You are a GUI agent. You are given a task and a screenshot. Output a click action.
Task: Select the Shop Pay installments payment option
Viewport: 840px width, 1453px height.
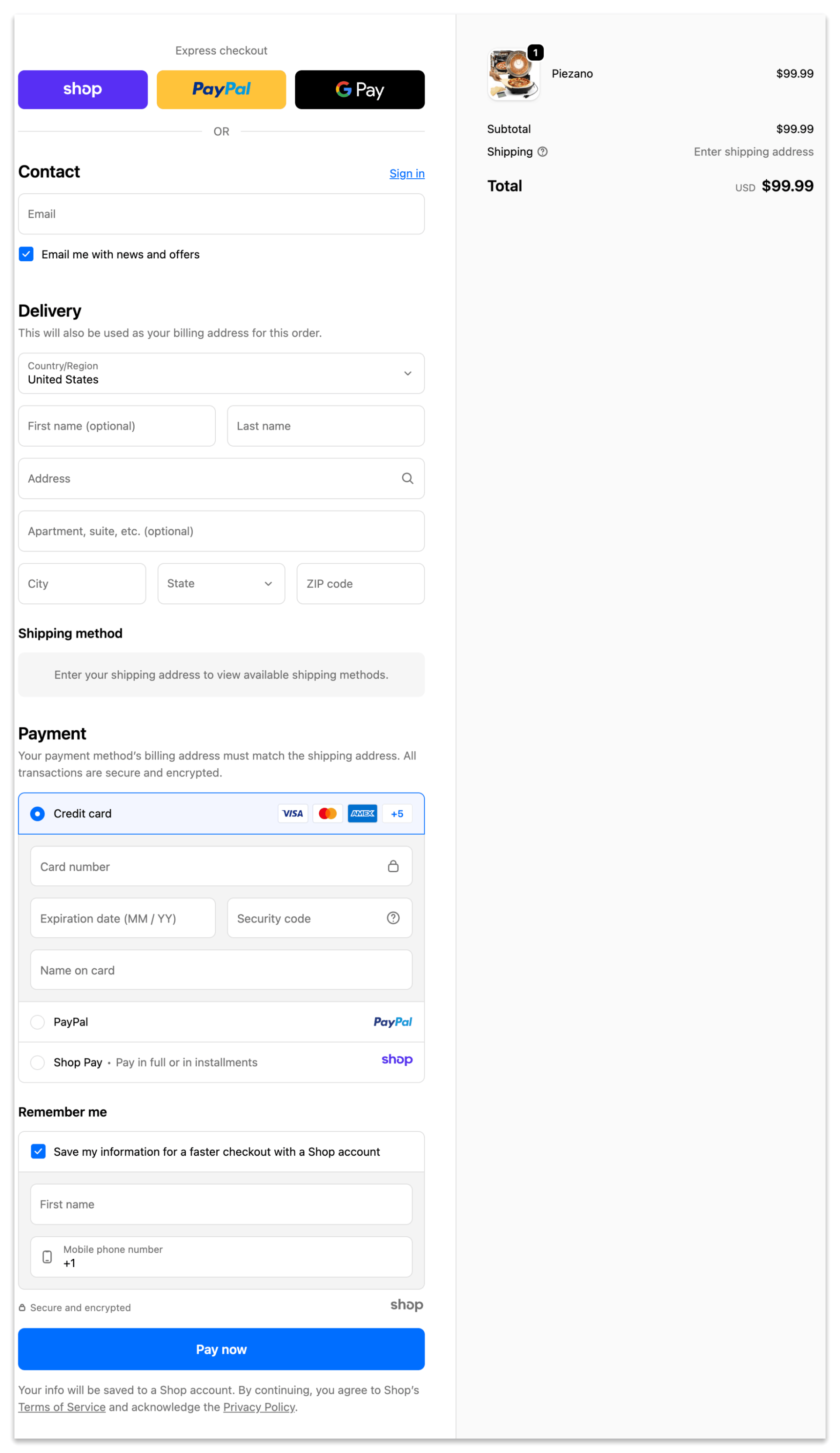click(x=37, y=1061)
